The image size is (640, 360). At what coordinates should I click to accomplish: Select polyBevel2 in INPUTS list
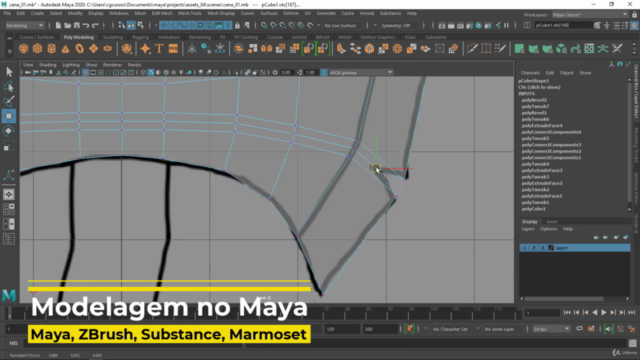tap(534, 100)
